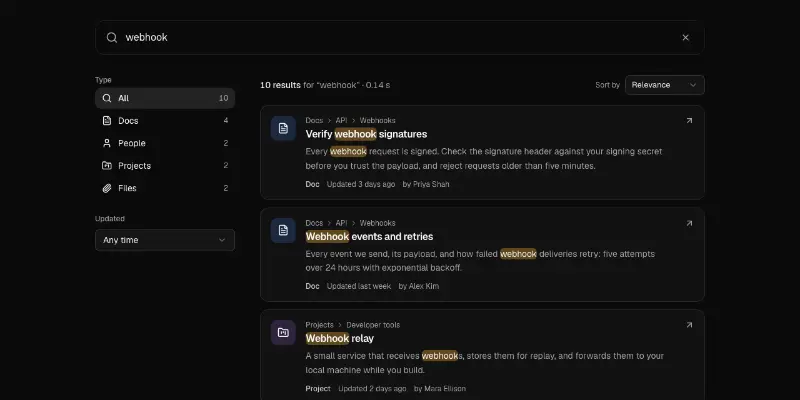The width and height of the screenshot is (800, 400).
Task: Open Verify webhook signatures via arrow icon
Action: coord(689,121)
